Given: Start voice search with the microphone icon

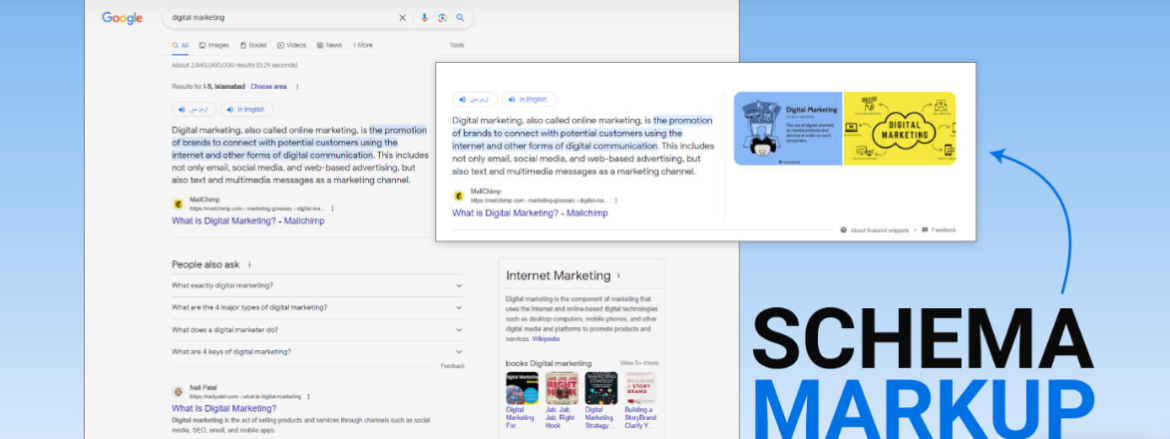Looking at the screenshot, I should [424, 18].
